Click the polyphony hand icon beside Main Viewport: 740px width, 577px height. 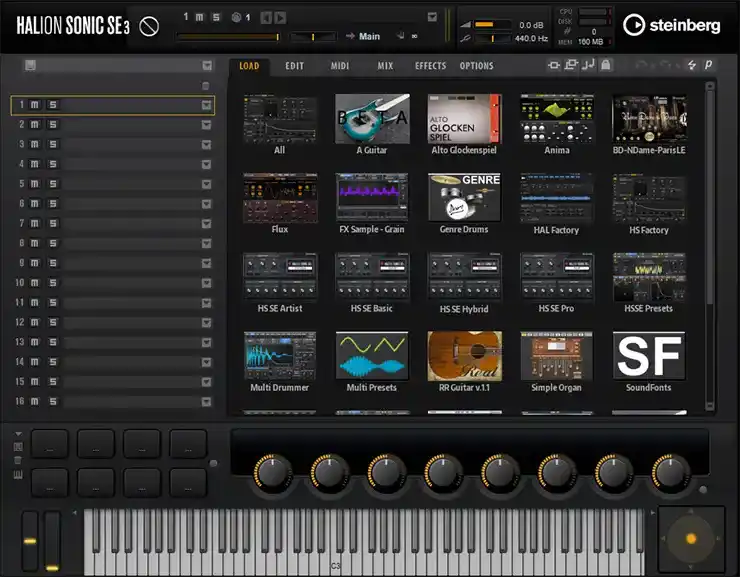(401, 35)
